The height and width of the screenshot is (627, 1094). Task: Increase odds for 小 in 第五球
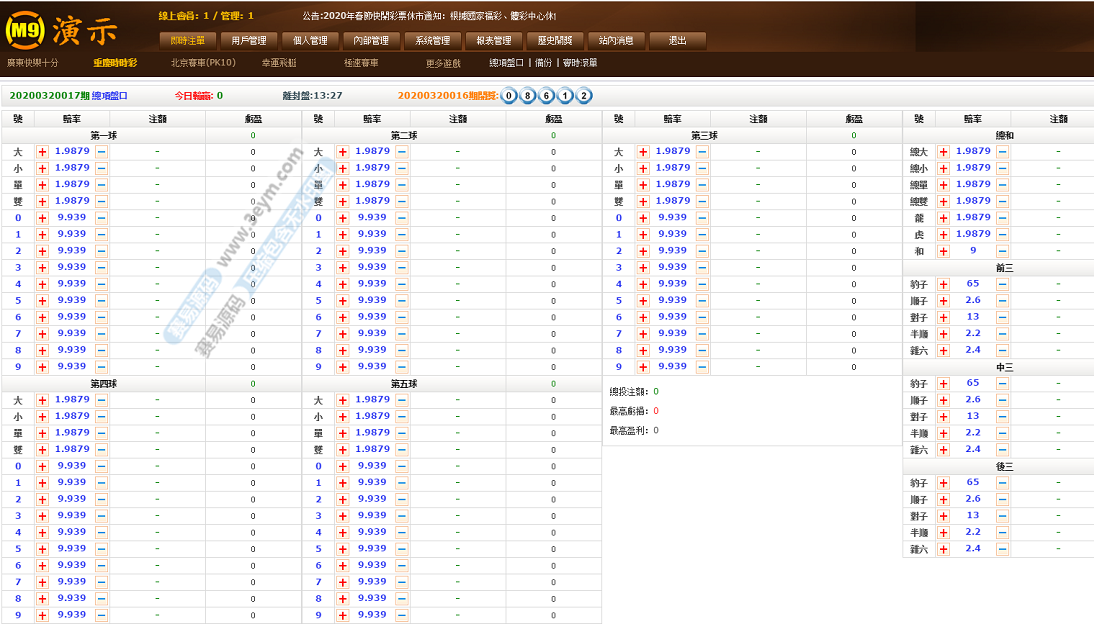click(x=342, y=417)
